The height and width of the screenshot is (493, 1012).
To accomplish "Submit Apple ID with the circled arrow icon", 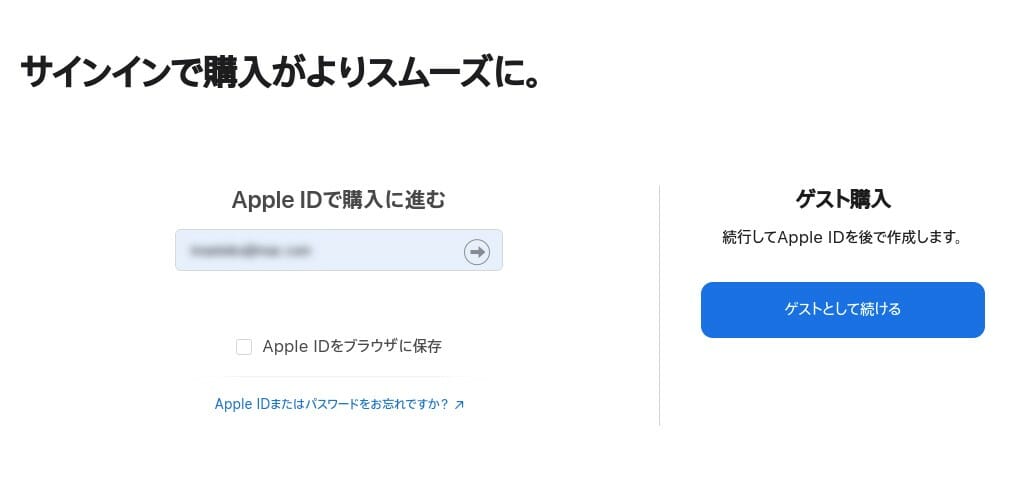I will click(476, 251).
